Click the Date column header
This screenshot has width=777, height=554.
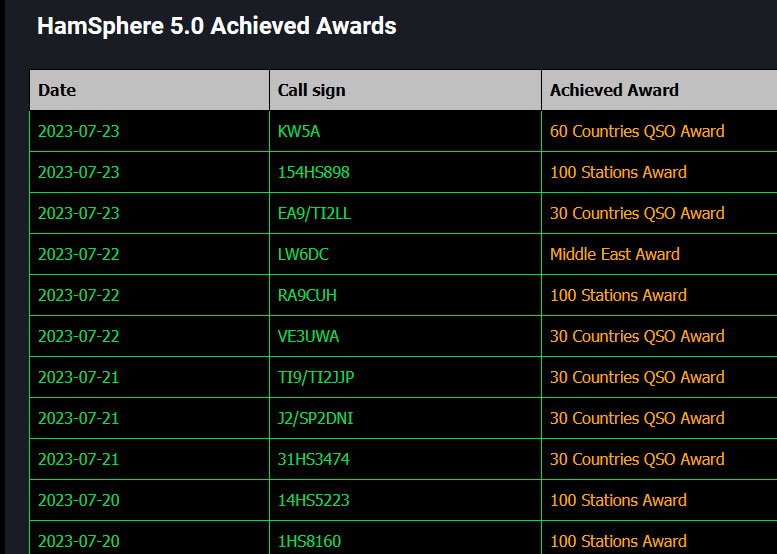57,90
